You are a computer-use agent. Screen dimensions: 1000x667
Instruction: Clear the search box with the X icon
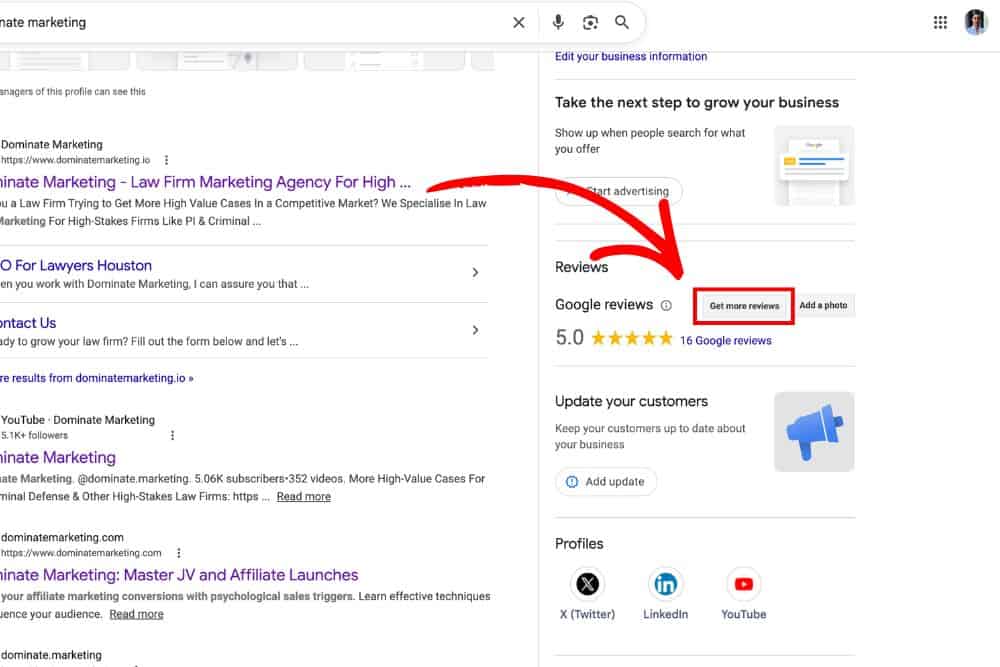tap(518, 22)
